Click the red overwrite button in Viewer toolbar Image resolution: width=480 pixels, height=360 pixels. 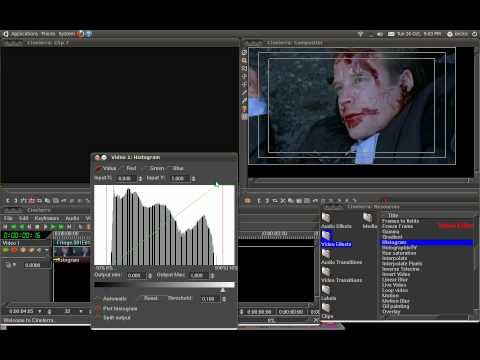click(31, 200)
